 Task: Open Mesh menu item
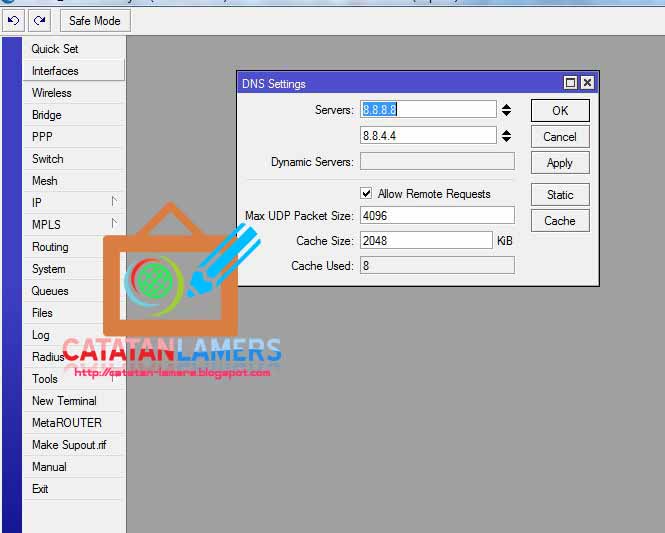[x=74, y=181]
